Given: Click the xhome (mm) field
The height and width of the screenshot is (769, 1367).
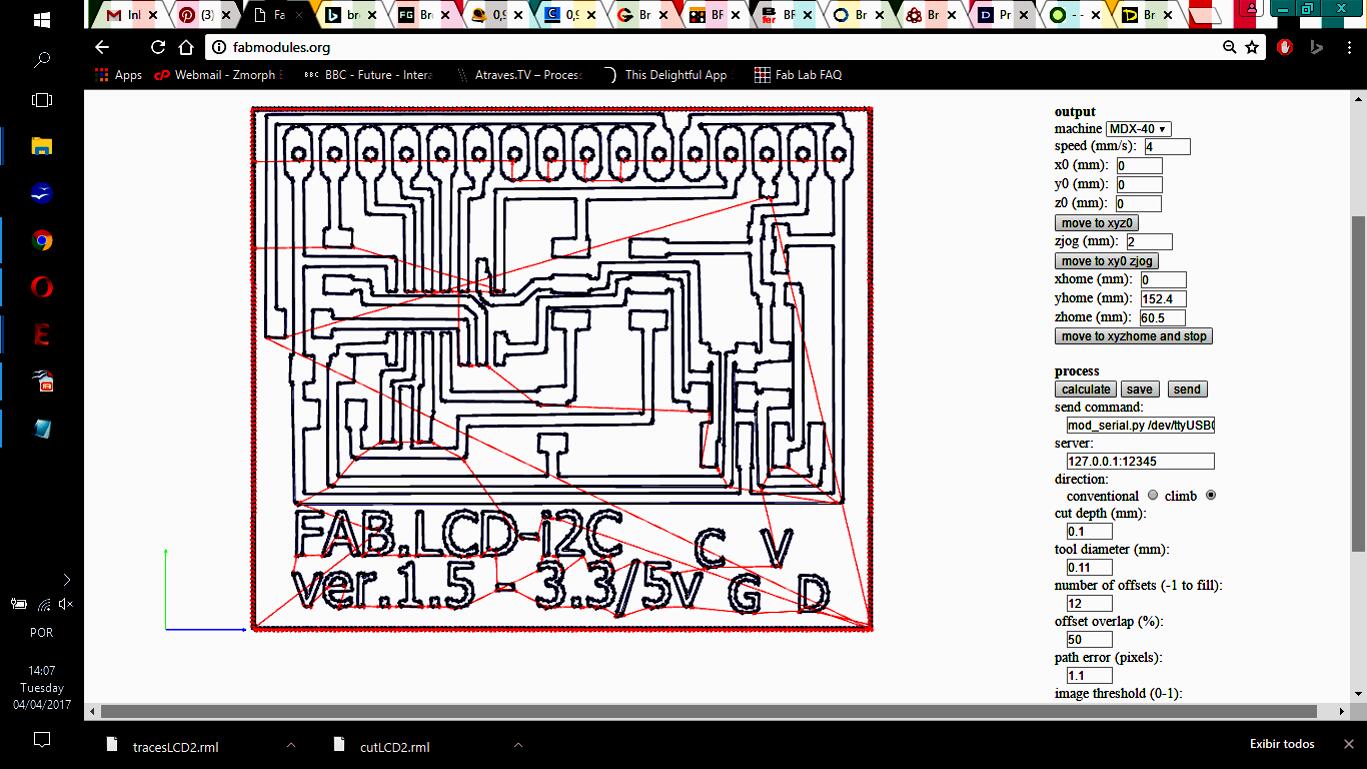Looking at the screenshot, I should [x=1163, y=280].
